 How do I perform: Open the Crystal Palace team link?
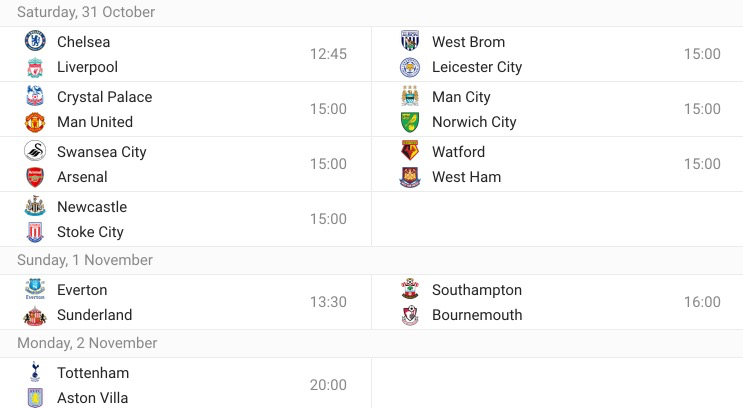(105, 97)
